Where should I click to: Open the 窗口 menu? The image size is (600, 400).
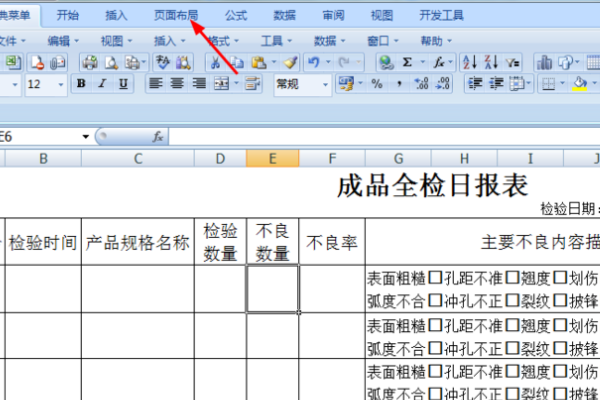pos(383,41)
